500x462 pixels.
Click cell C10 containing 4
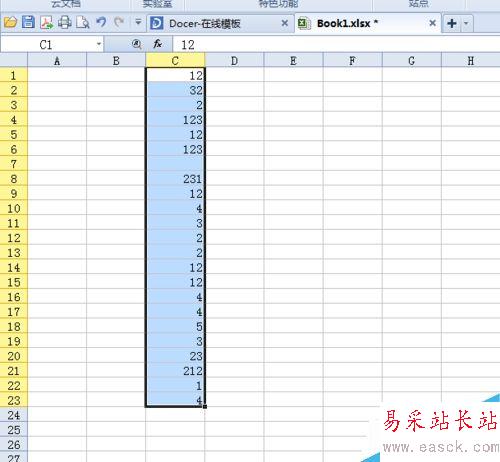[x=175, y=208]
